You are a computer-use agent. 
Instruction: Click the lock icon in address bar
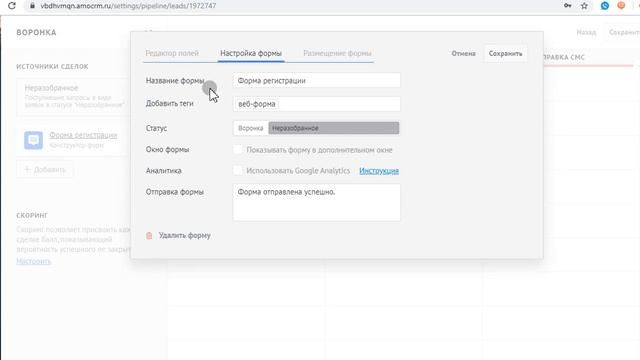point(32,6)
